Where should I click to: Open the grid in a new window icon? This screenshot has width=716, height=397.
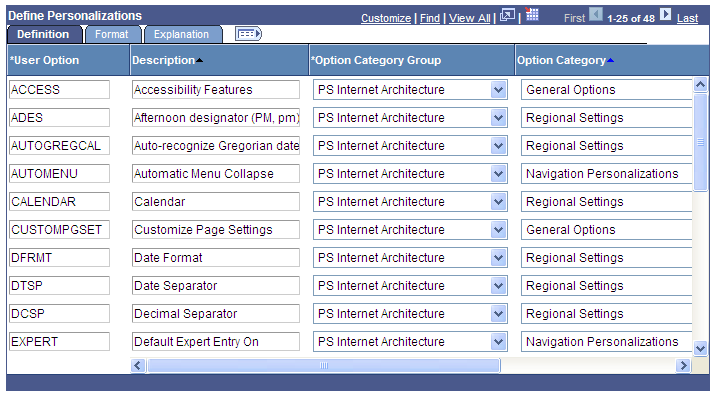coord(507,16)
